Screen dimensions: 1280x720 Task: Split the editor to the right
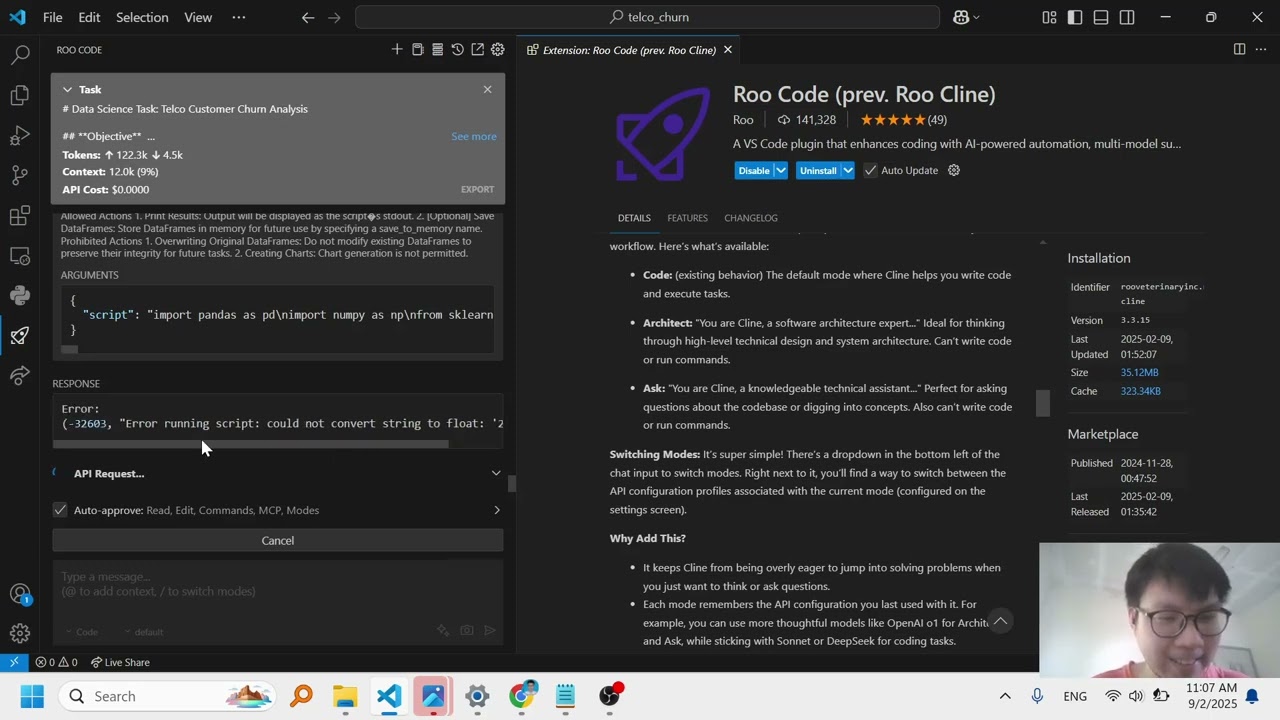point(1239,49)
